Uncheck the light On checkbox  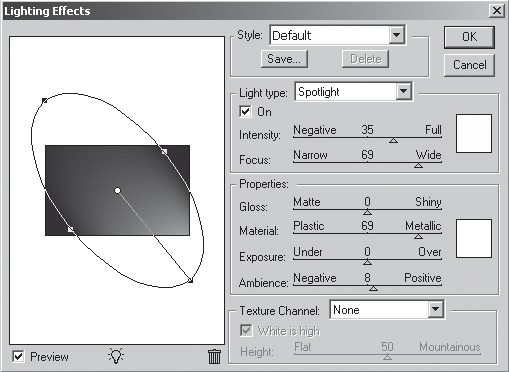(245, 111)
